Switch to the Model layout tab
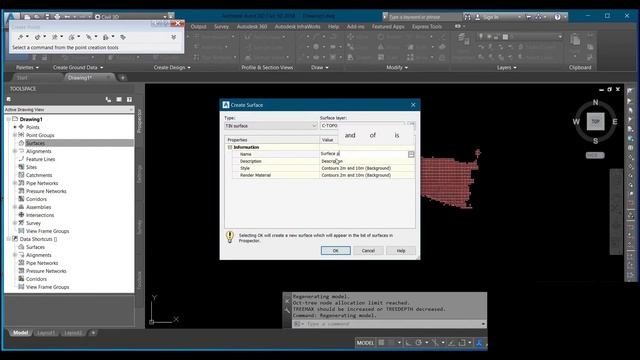The width and height of the screenshot is (640, 360). (x=20, y=333)
